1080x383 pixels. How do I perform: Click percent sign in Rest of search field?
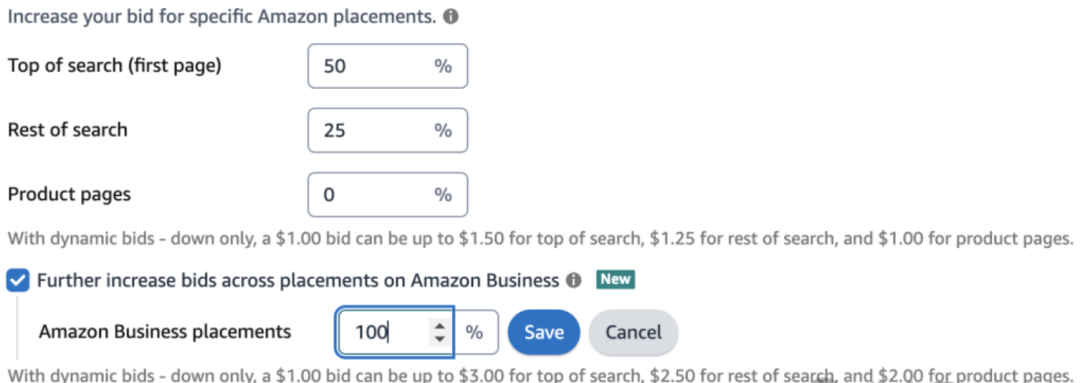click(443, 130)
